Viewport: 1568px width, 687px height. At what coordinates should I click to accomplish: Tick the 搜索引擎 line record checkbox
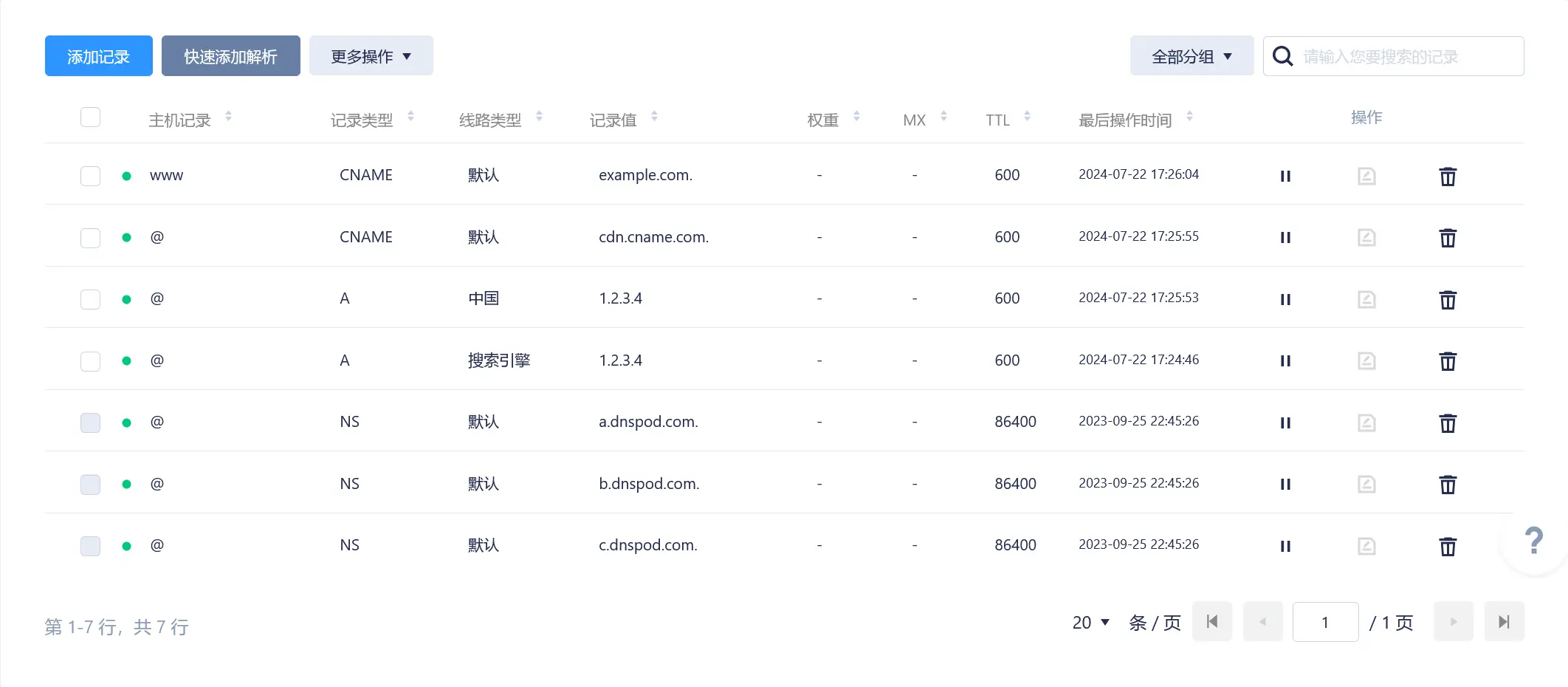pos(90,361)
